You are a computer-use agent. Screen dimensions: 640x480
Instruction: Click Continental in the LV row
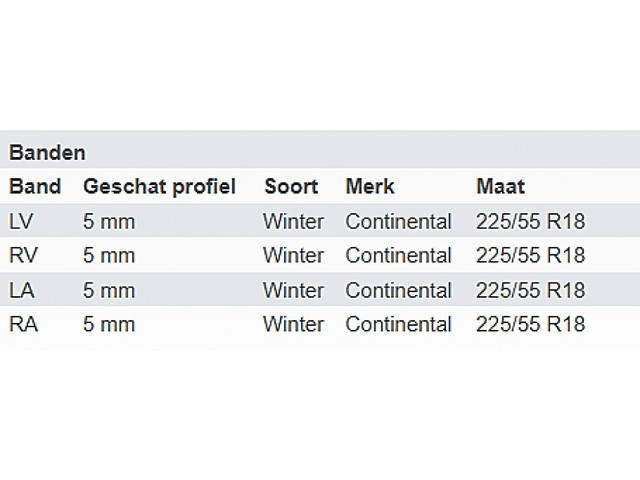tap(398, 221)
